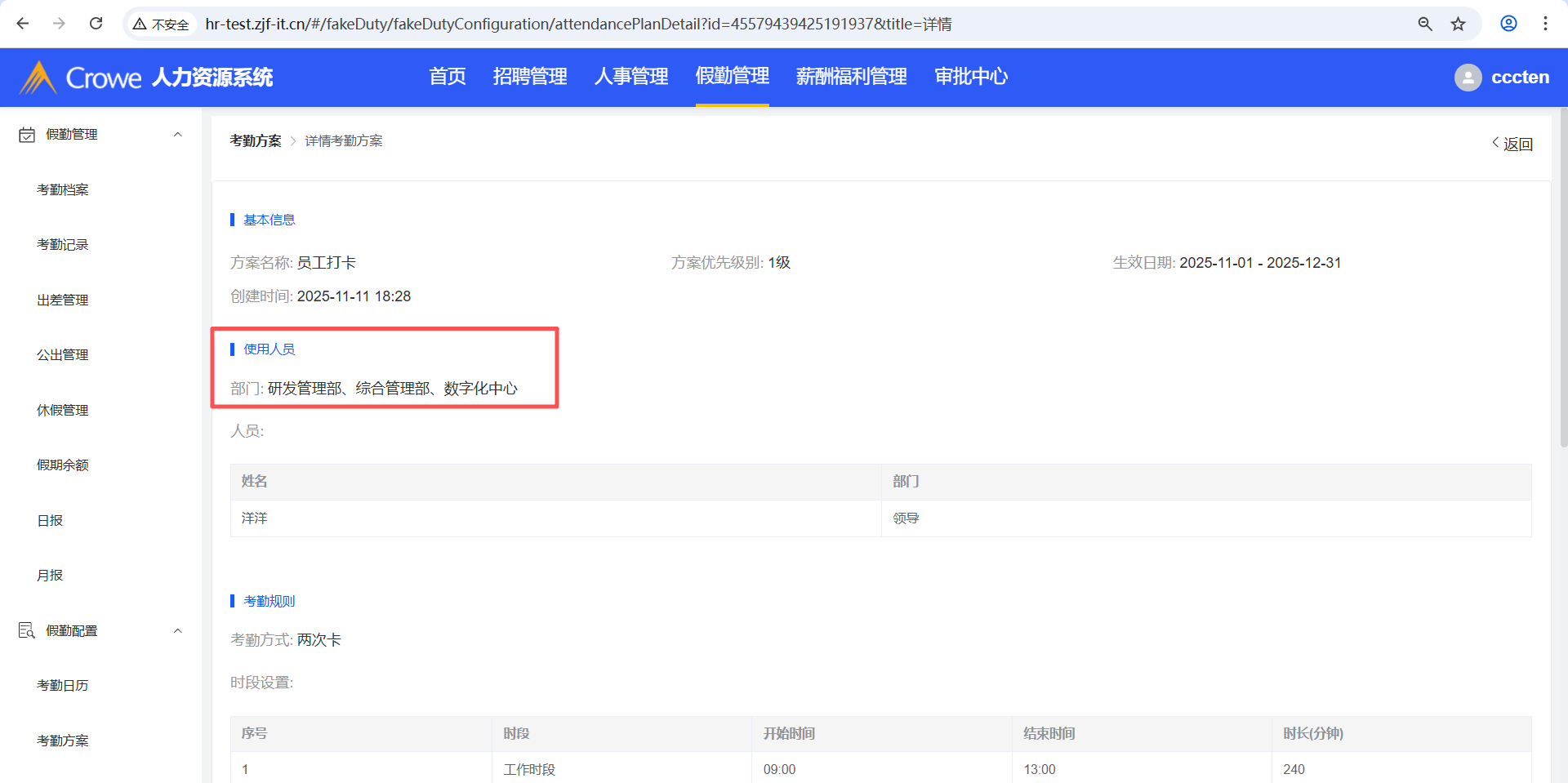Bookmark this page with star icon

[x=1458, y=24]
